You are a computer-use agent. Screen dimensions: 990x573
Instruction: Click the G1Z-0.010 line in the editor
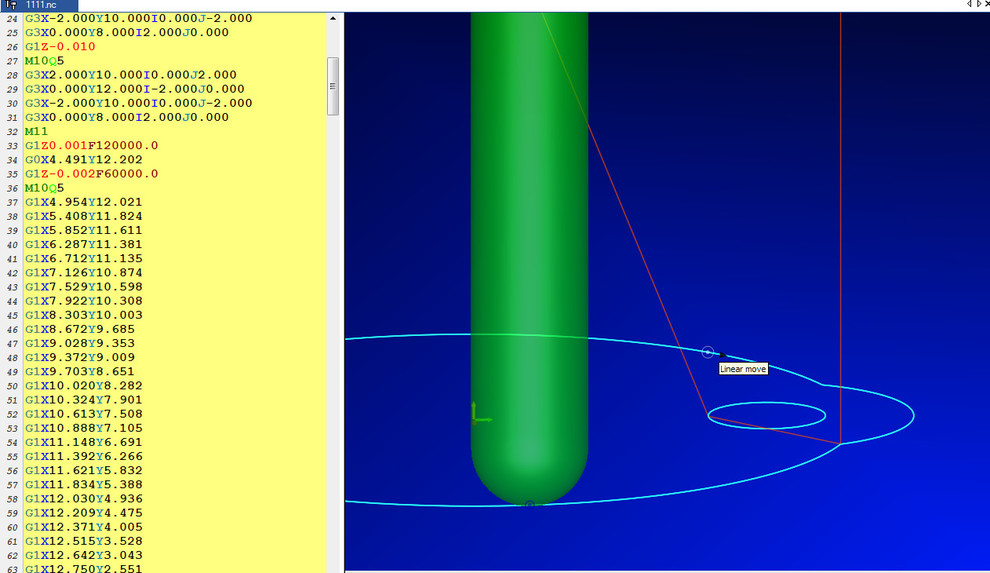(61, 46)
